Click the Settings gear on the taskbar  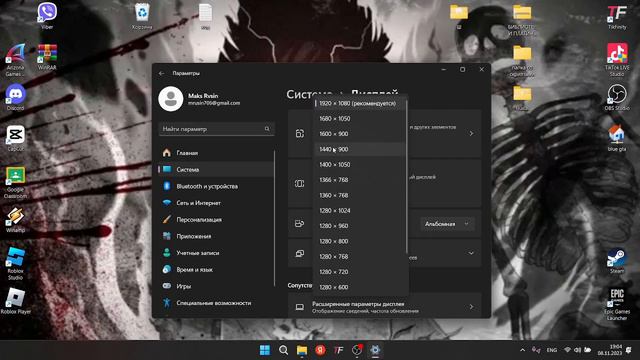click(376, 350)
